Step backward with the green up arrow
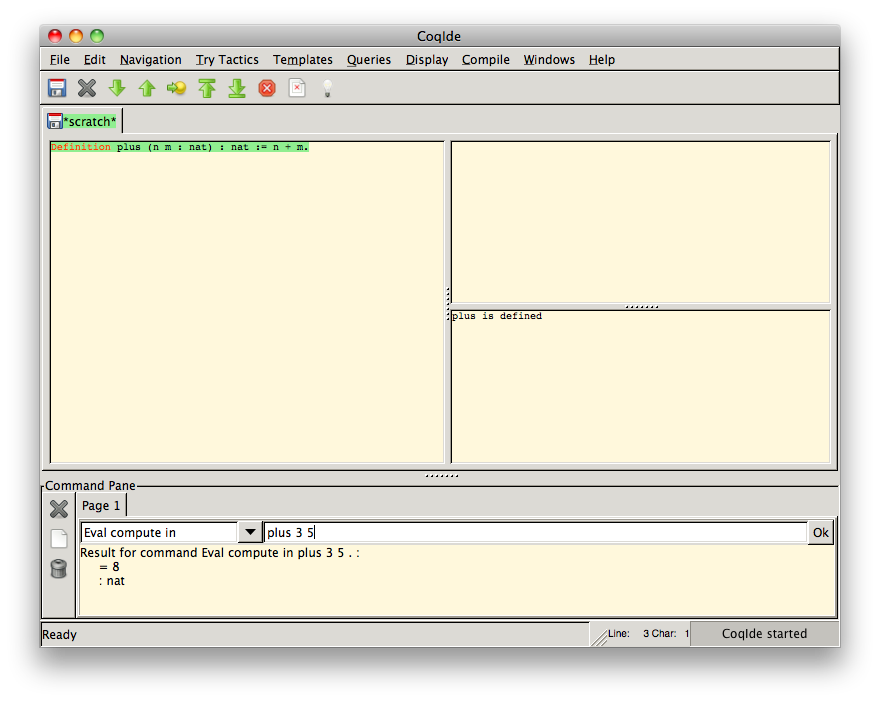This screenshot has width=880, height=702. [x=147, y=88]
